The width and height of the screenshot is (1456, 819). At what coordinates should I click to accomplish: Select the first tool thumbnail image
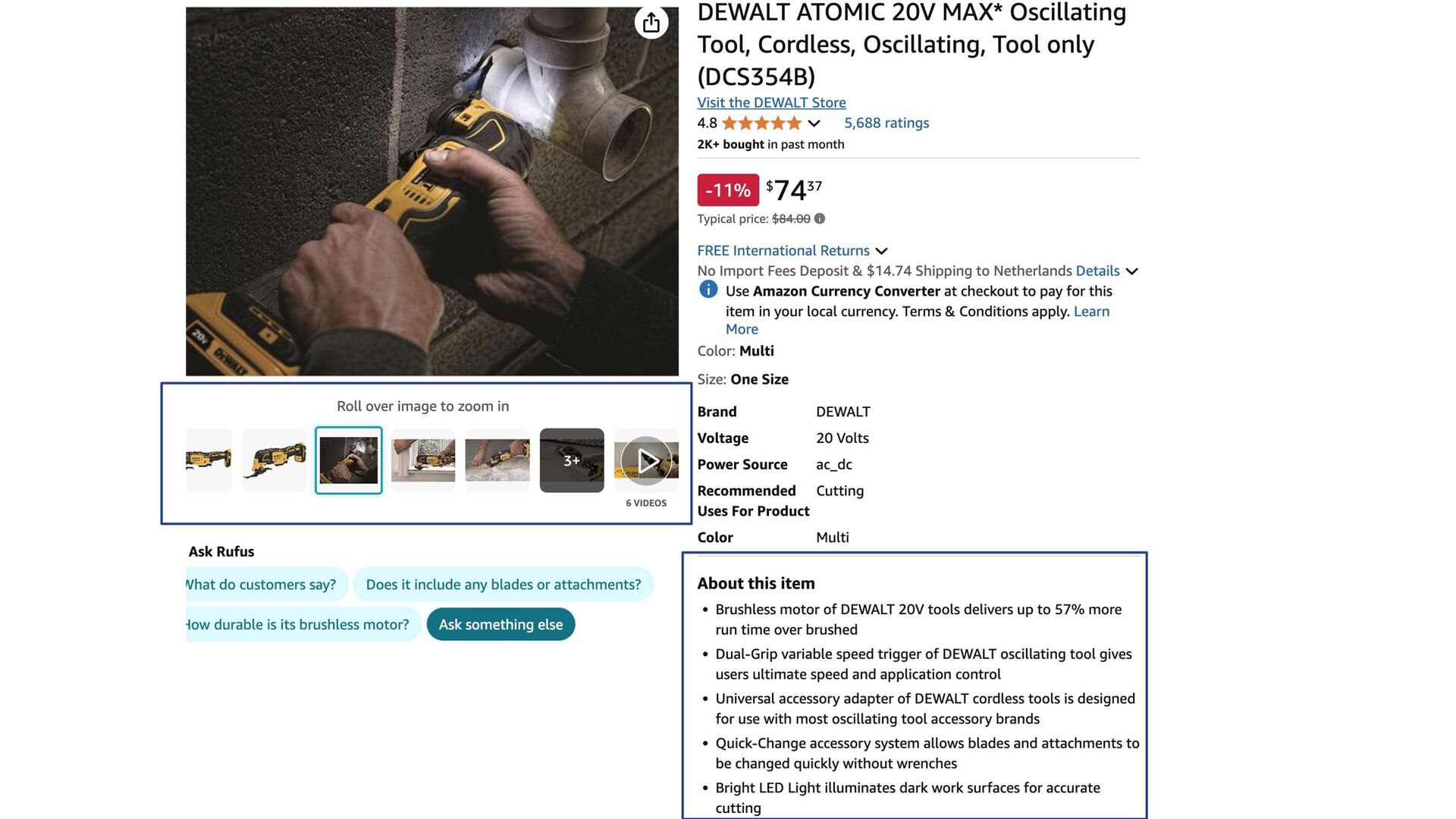pos(209,460)
